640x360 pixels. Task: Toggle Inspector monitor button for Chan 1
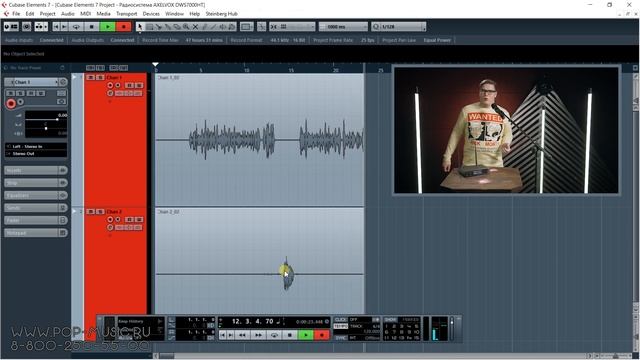(x=21, y=102)
